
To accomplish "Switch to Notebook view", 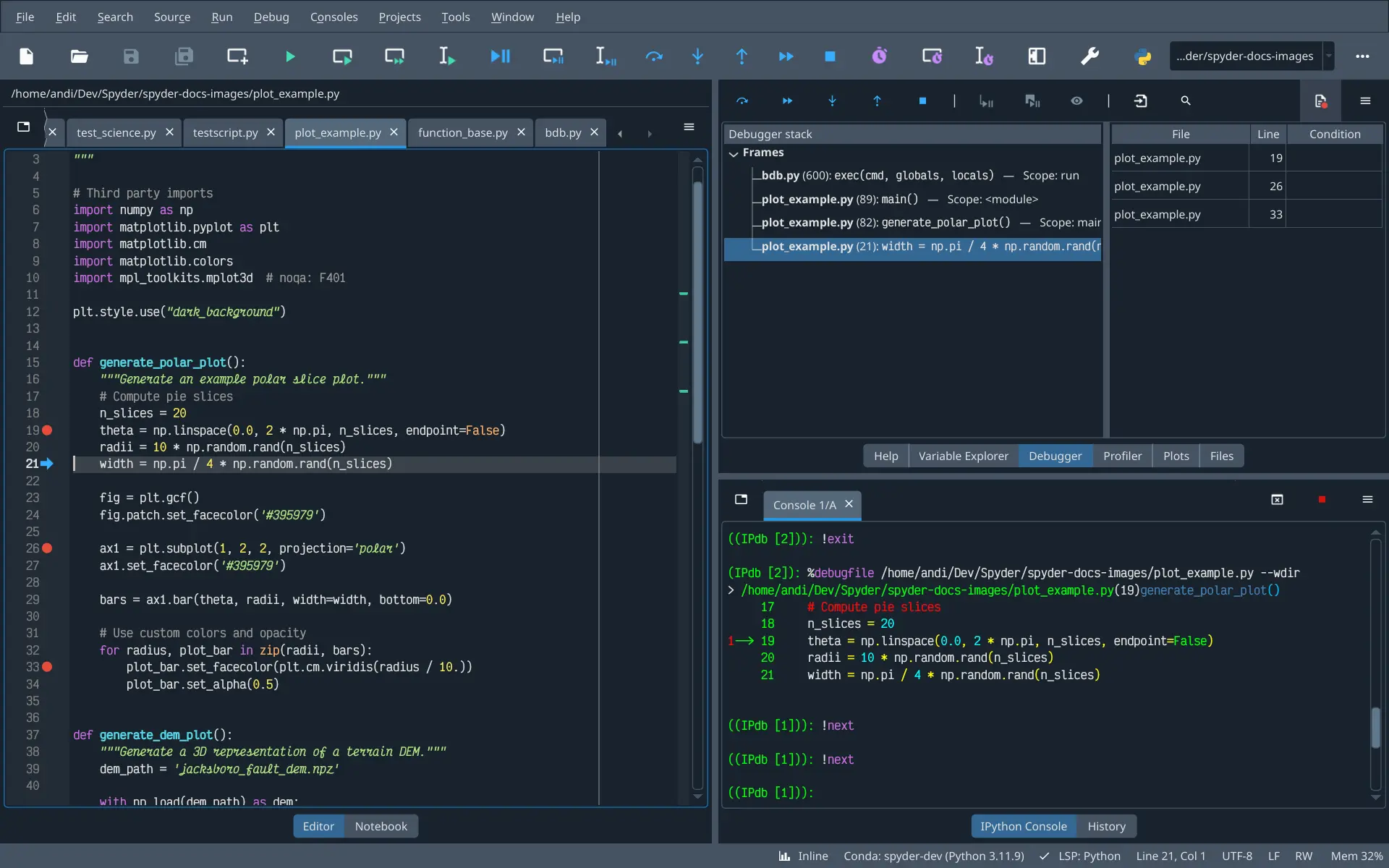I will click(381, 826).
